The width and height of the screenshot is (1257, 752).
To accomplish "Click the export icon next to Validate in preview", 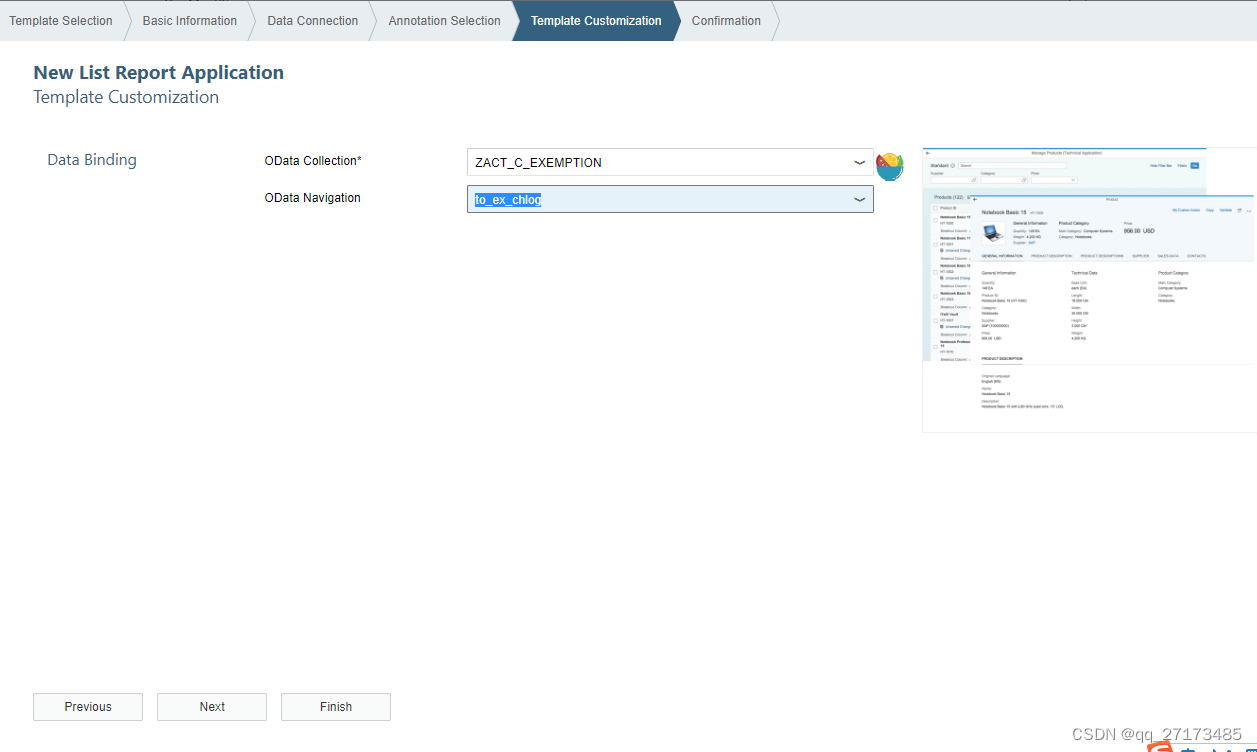I will 1239,210.
